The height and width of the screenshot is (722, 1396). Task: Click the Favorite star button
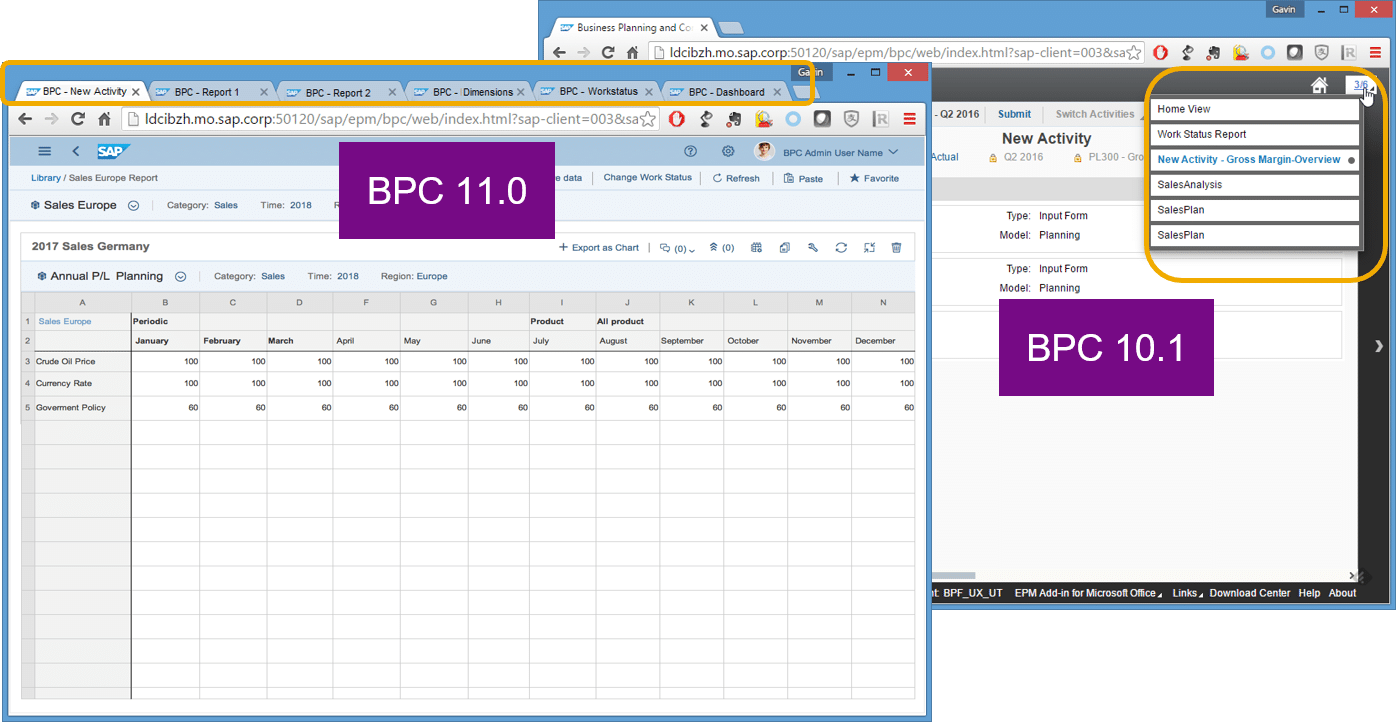(874, 178)
